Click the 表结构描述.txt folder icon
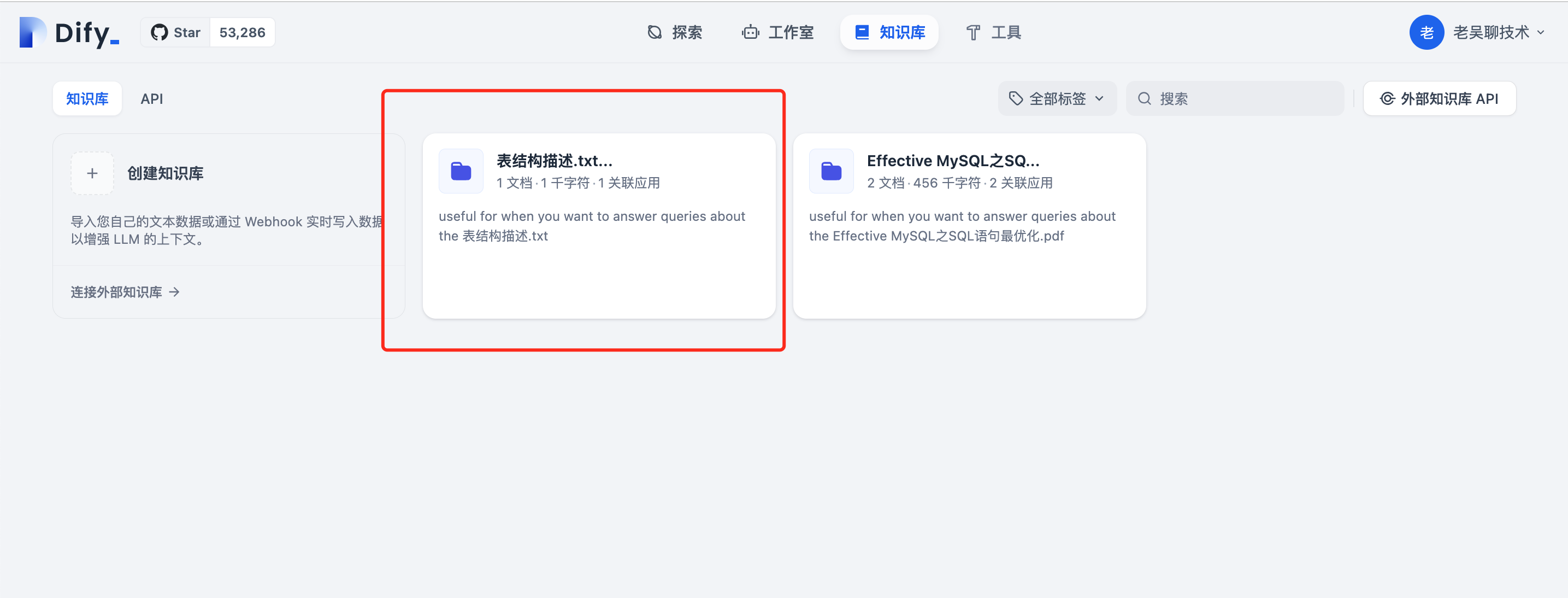1568x598 pixels. [461, 171]
